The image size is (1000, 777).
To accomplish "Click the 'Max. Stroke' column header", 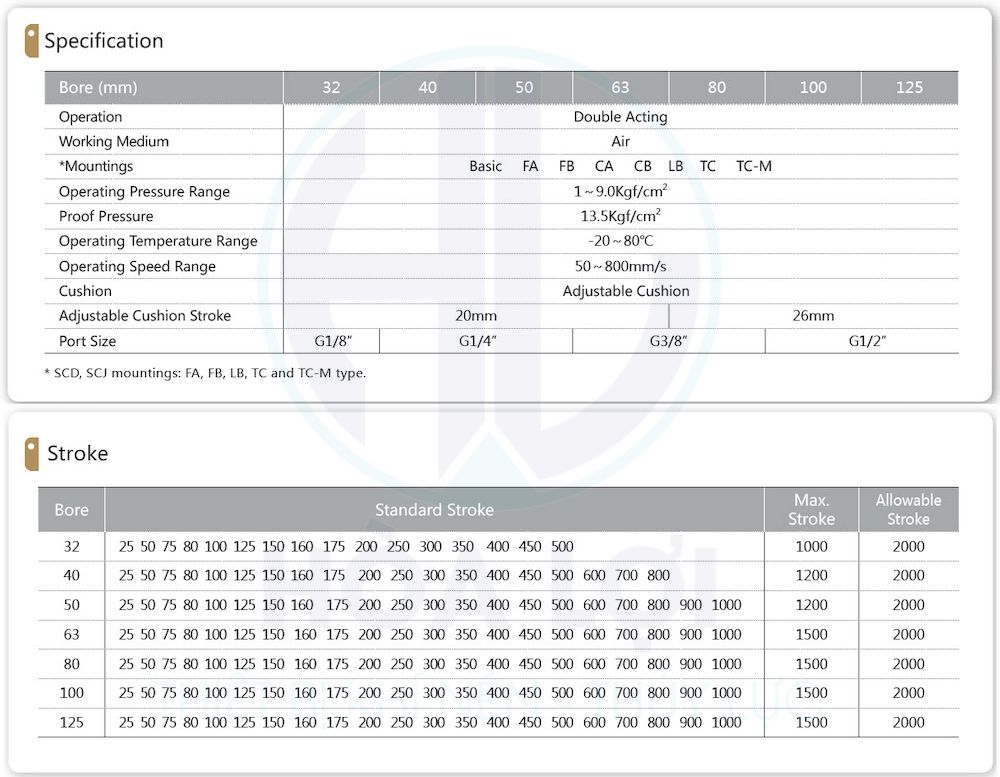I will 811,510.
